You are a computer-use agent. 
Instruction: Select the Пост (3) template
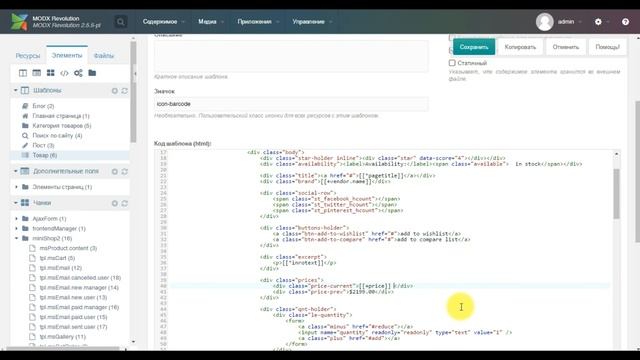pyautogui.click(x=43, y=145)
